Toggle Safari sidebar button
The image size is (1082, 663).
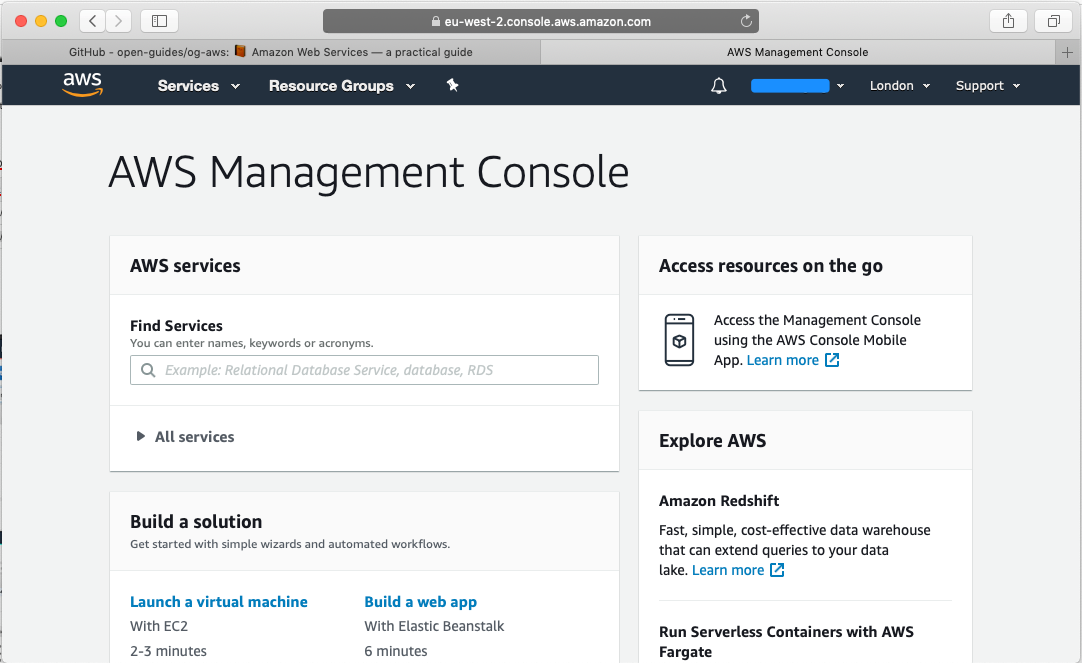click(159, 21)
